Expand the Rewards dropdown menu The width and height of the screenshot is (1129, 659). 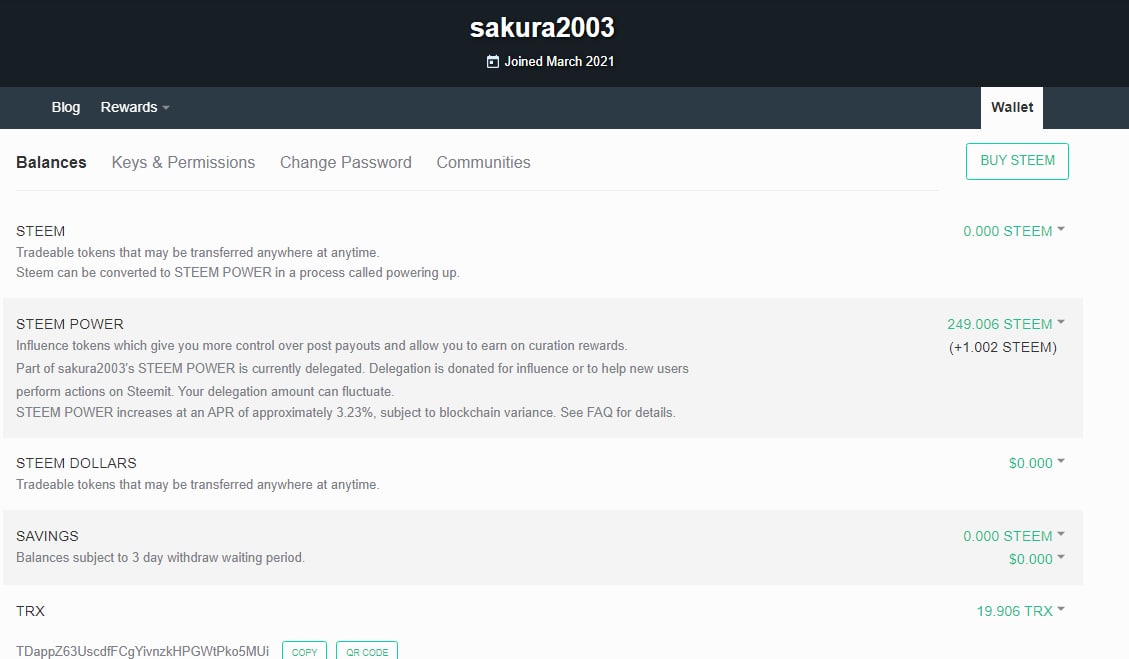135,107
